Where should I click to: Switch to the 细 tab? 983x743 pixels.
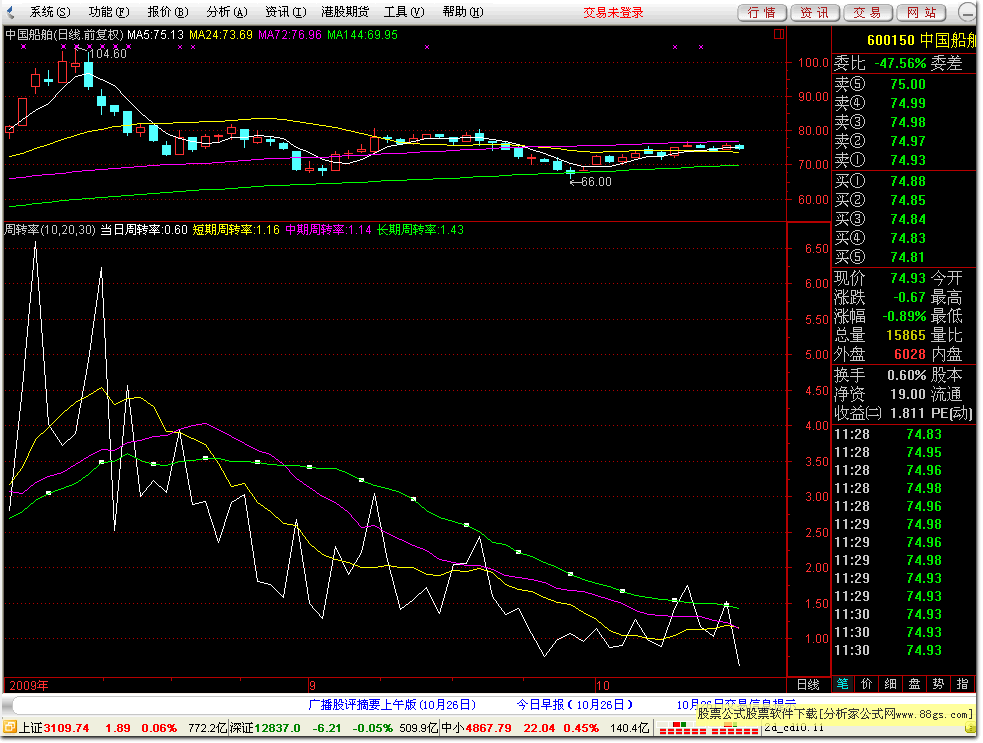[x=891, y=684]
